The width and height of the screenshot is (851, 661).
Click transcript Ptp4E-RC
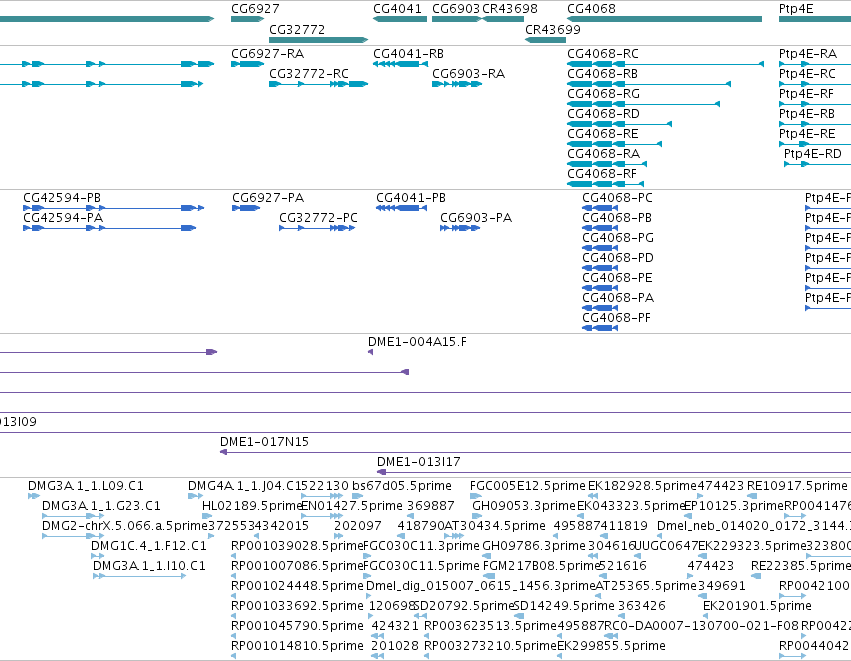[x=807, y=74]
